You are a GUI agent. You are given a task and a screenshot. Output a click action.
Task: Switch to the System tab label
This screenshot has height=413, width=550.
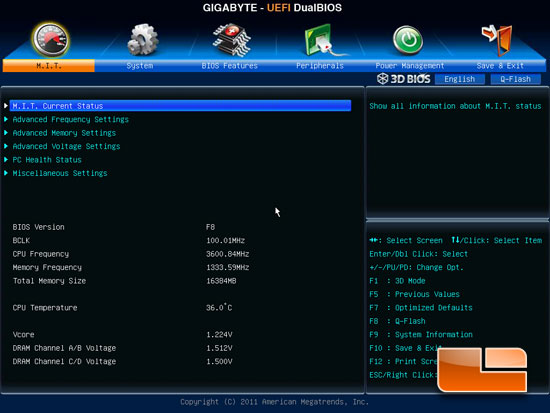pyautogui.click(x=140, y=66)
